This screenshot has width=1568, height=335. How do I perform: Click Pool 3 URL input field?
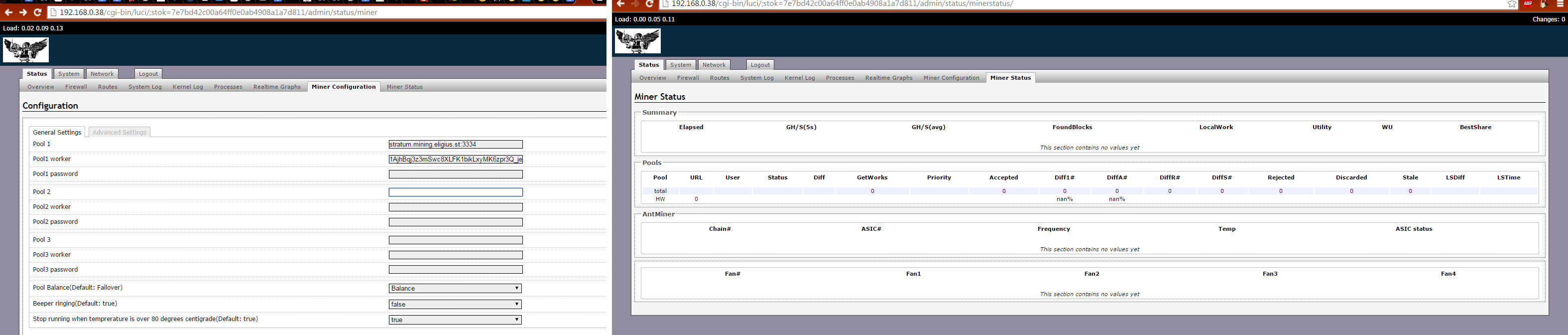point(455,240)
